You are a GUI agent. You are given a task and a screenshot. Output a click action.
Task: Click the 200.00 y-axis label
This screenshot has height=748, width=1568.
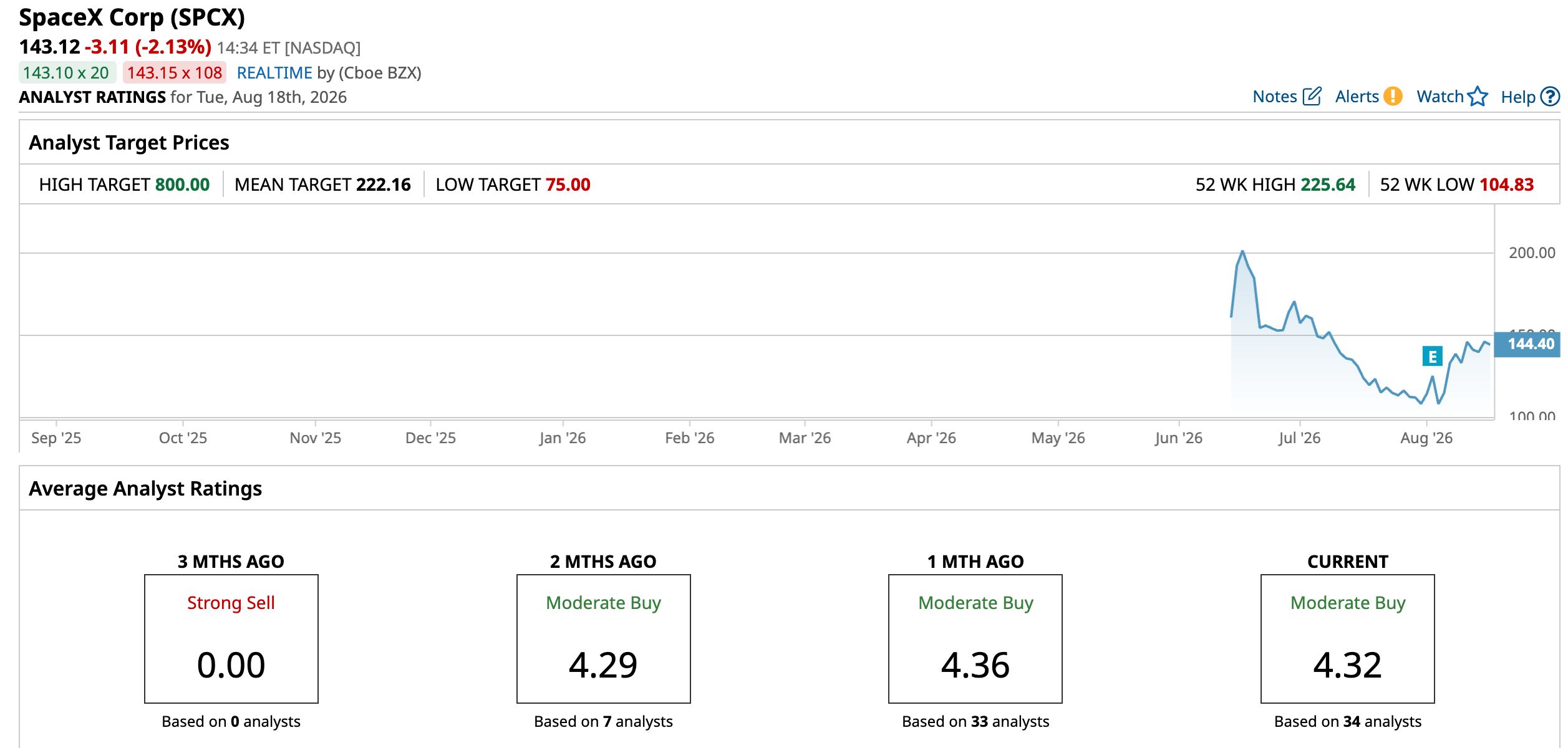[1532, 253]
